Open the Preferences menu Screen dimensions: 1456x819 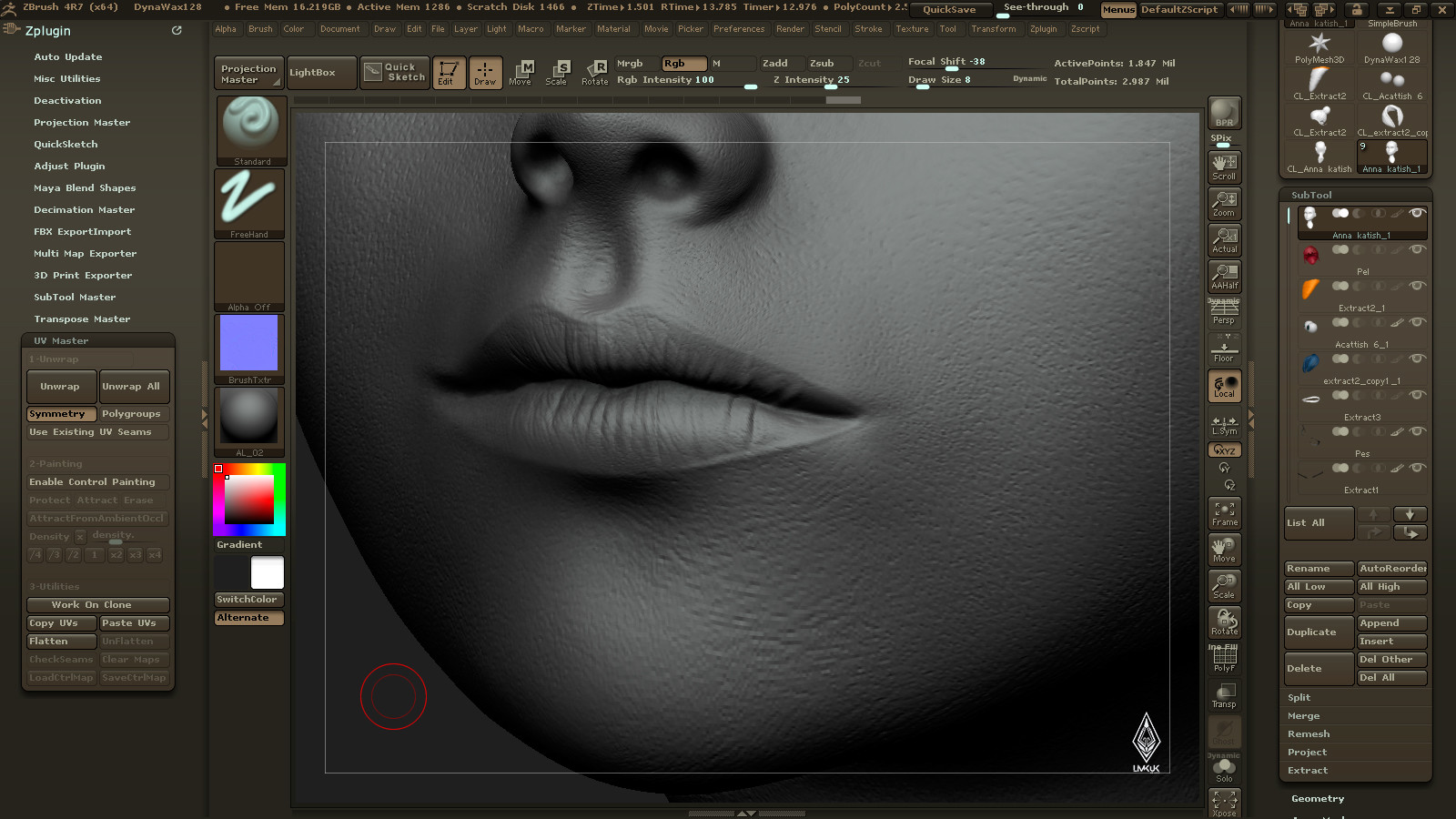point(739,29)
